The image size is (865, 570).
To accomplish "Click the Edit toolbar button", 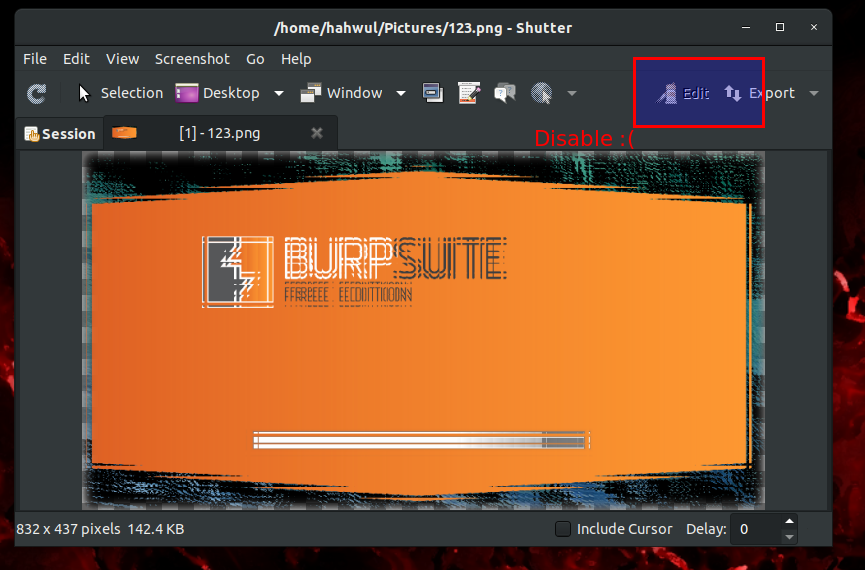I will [682, 93].
